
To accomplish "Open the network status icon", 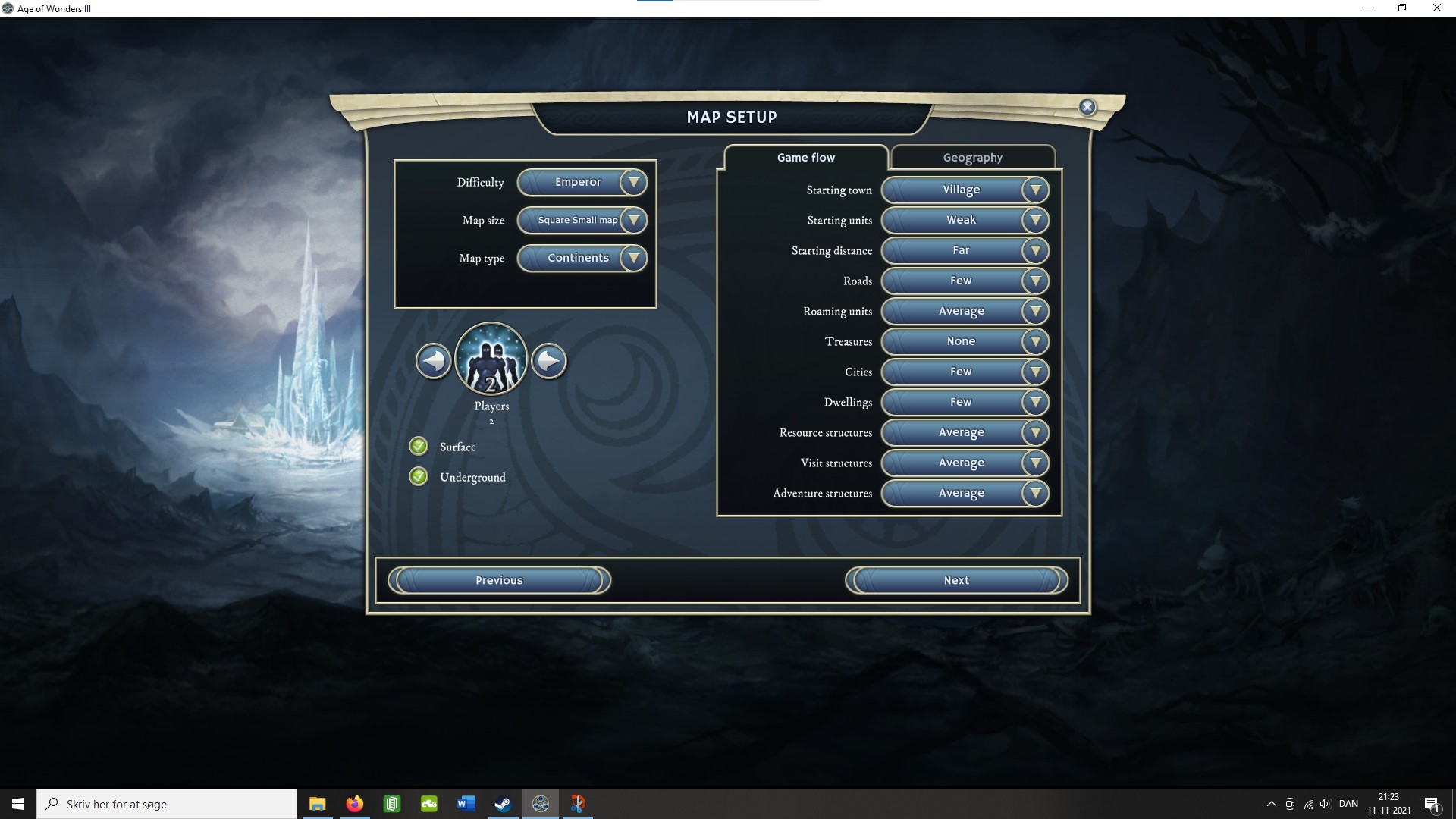I will pyautogui.click(x=1308, y=804).
